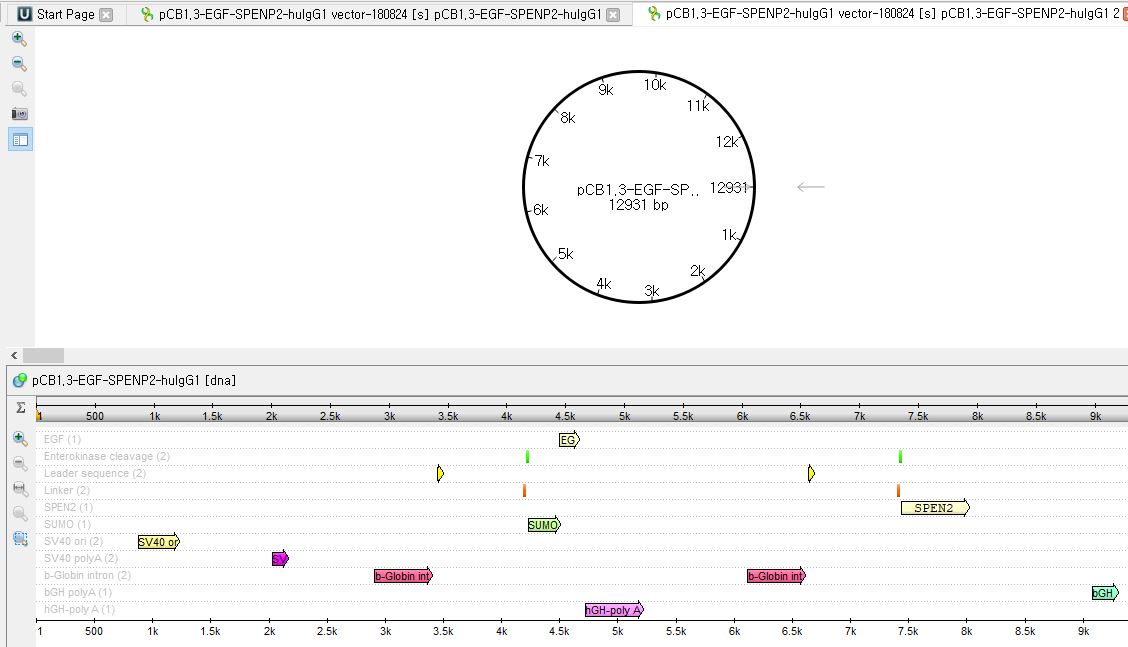The width and height of the screenshot is (1128, 647).
Task: Click the camera export image icon
Action: tap(19, 114)
